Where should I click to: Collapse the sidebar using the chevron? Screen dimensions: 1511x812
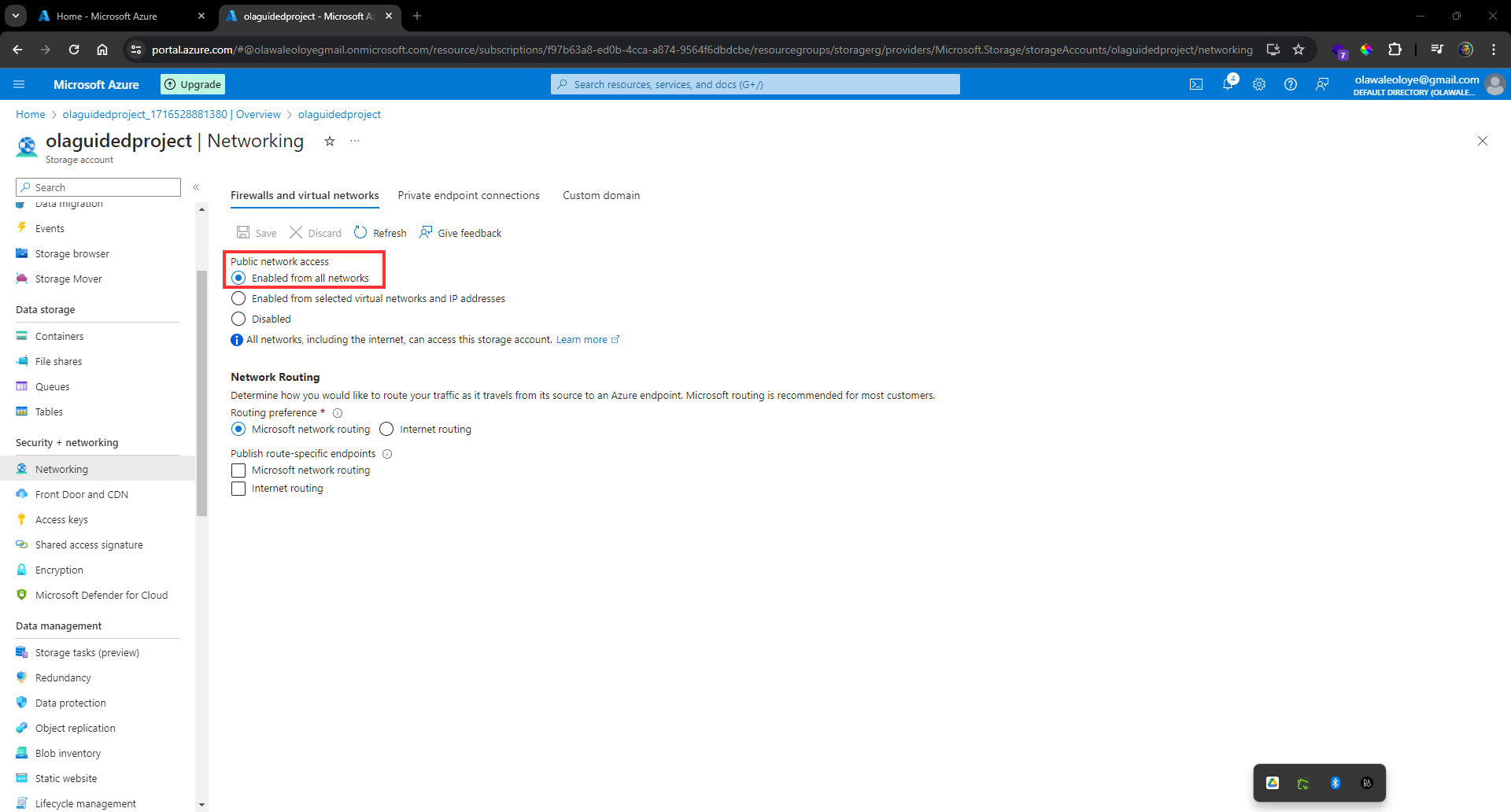(x=197, y=187)
